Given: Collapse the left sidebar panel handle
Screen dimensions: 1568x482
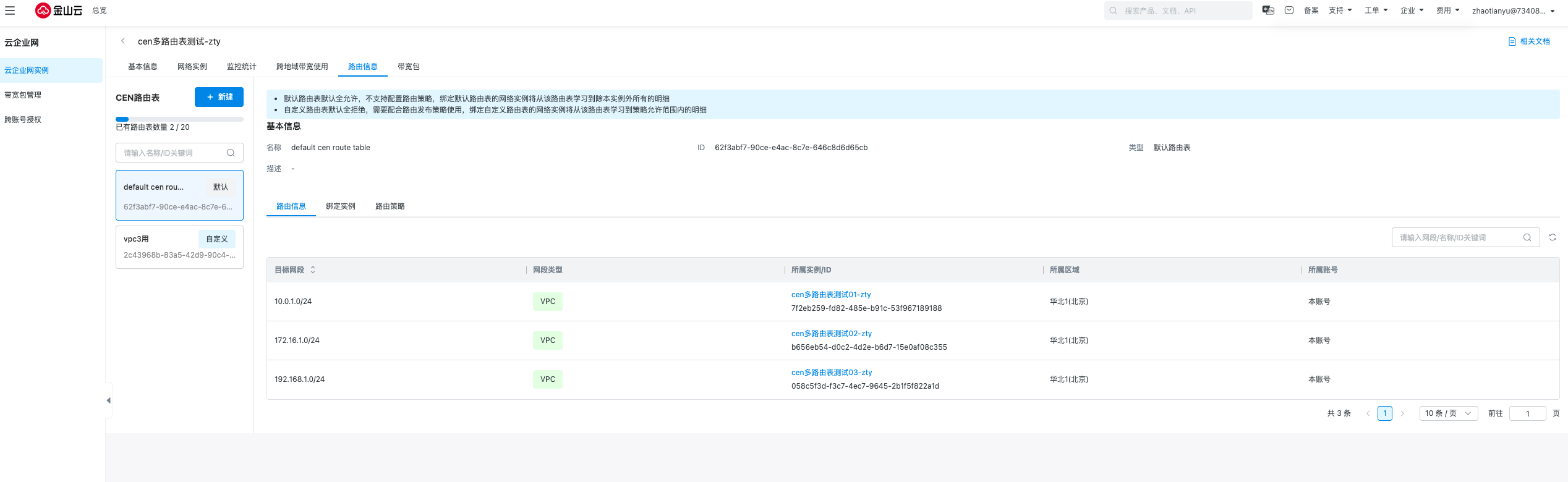Looking at the screenshot, I should [109, 400].
